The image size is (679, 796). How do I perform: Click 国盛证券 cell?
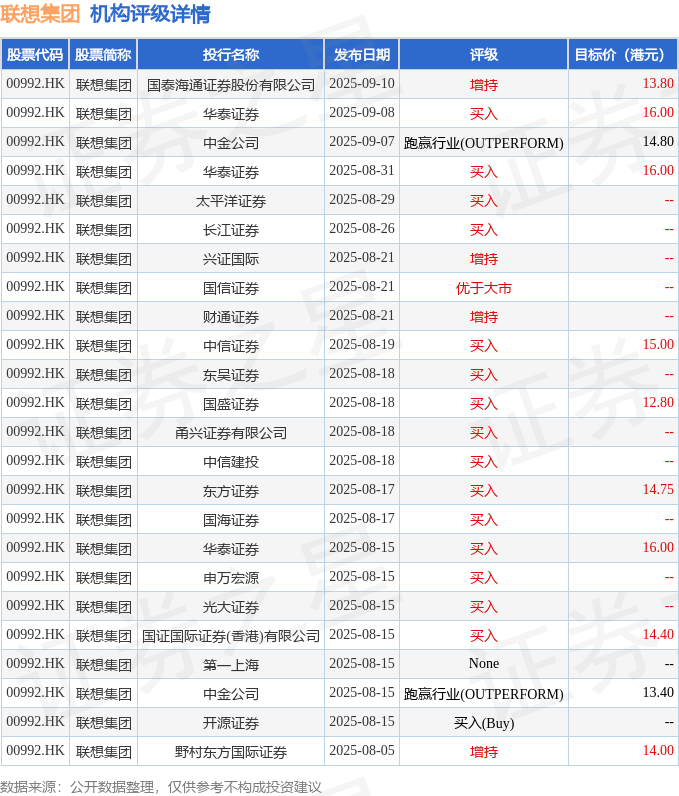pyautogui.click(x=231, y=404)
